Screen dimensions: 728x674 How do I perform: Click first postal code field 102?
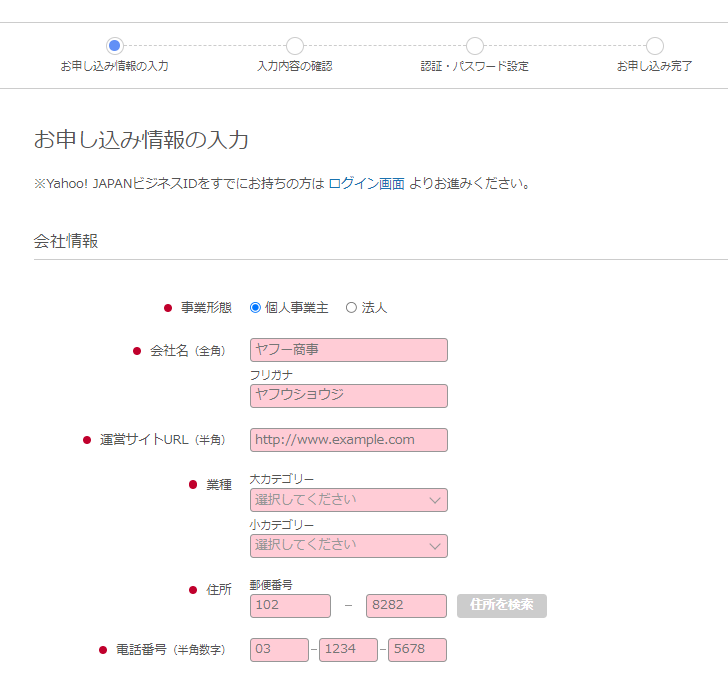[290, 605]
